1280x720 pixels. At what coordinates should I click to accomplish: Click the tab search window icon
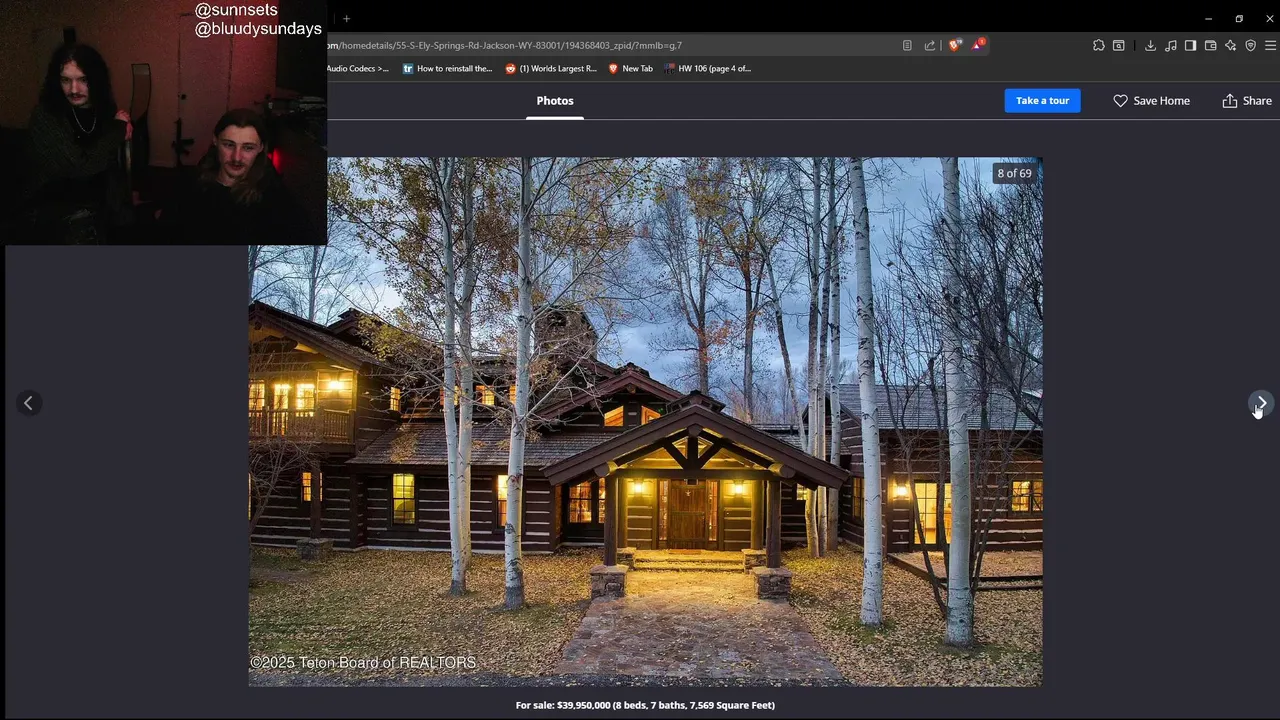coord(1119,45)
